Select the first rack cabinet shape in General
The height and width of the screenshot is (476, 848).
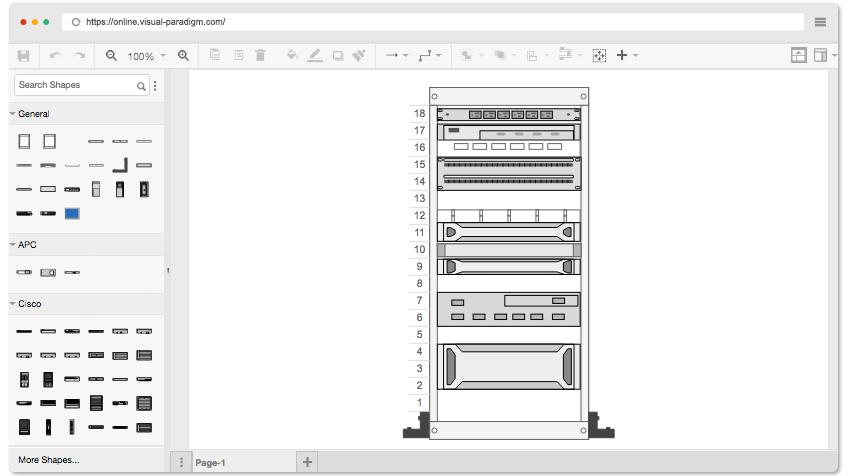[x=24, y=141]
